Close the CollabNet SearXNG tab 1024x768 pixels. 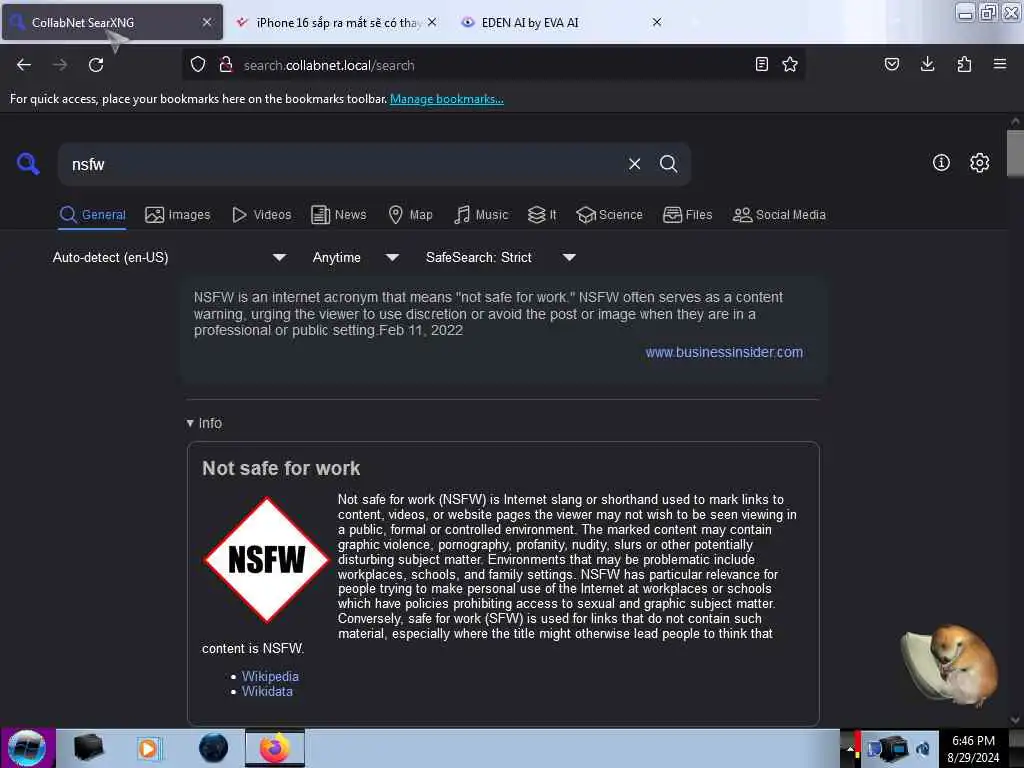tap(206, 22)
